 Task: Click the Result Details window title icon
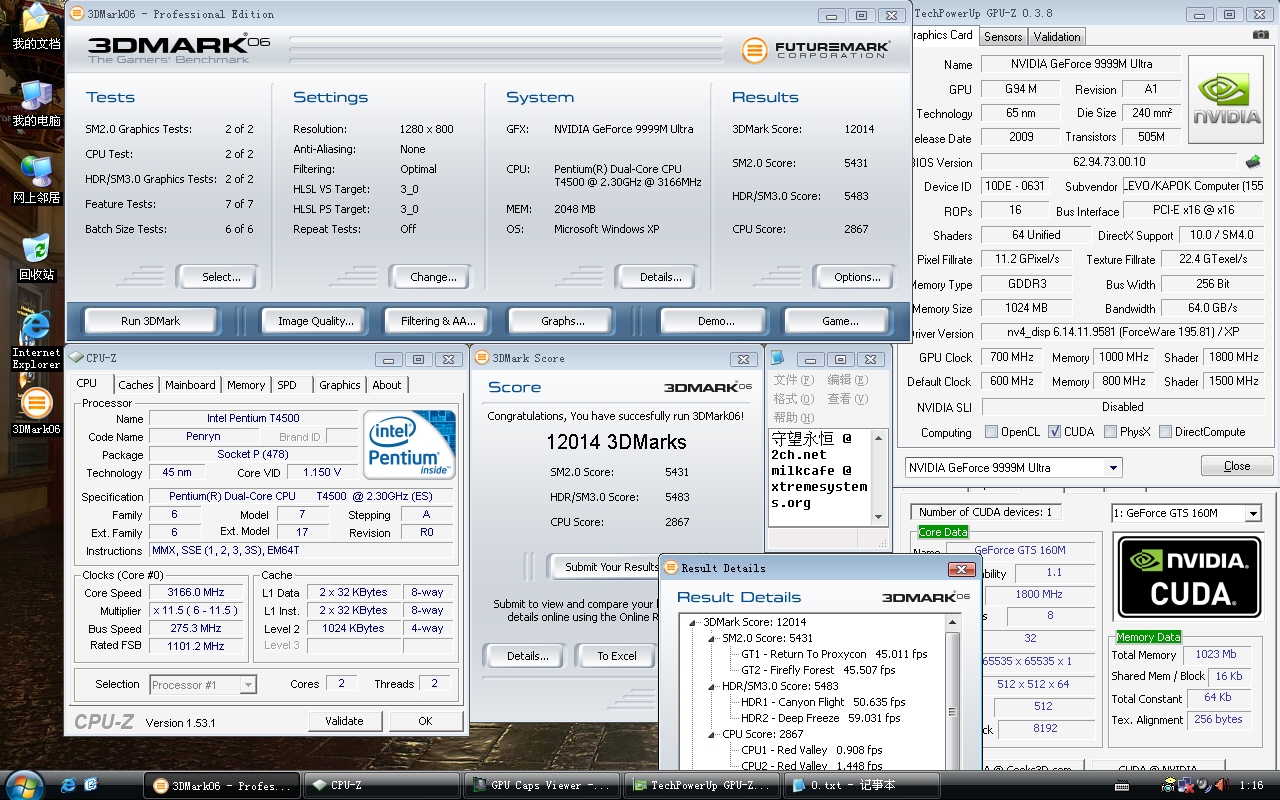670,568
